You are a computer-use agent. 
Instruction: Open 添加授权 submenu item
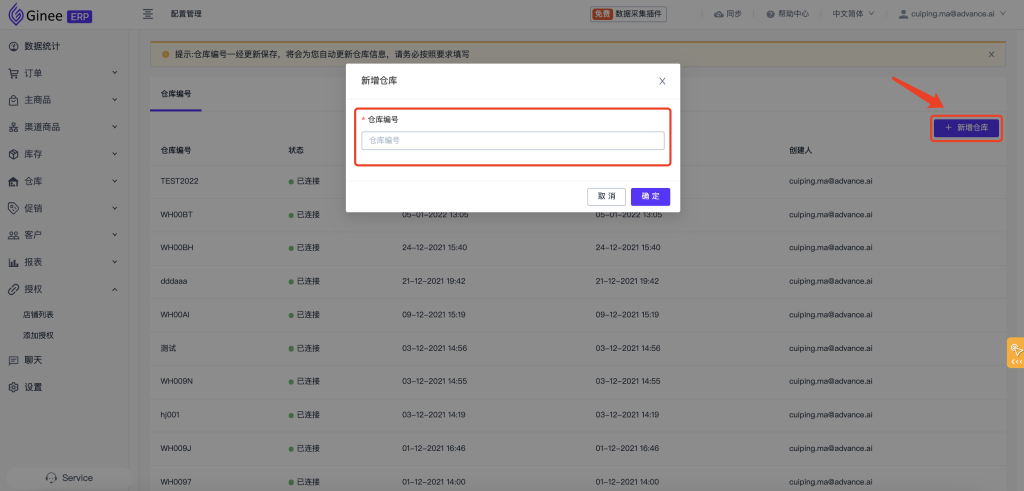pyautogui.click(x=39, y=336)
